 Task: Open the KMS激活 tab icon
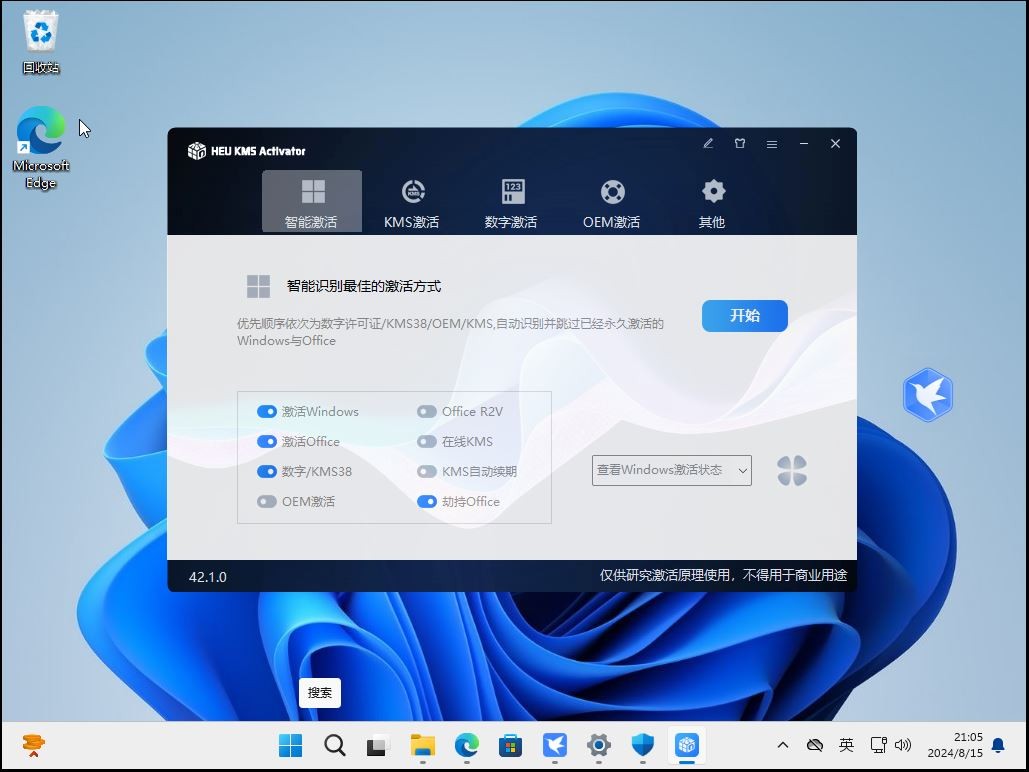point(411,192)
